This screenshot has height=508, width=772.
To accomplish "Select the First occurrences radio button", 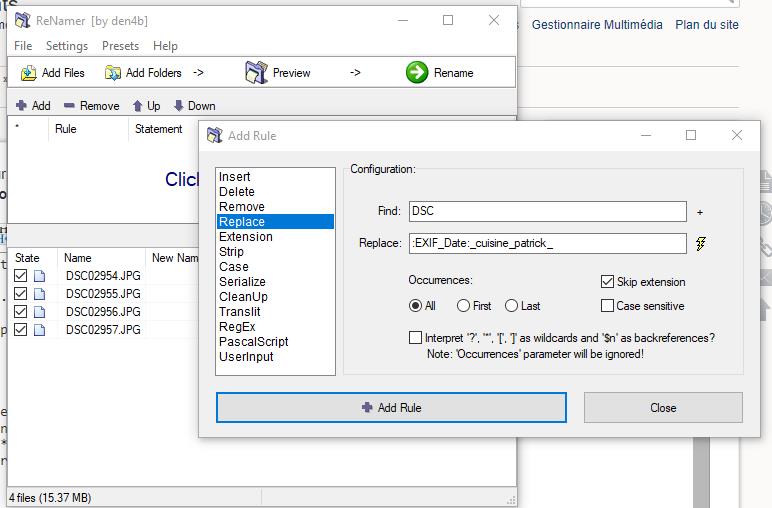I will click(464, 306).
